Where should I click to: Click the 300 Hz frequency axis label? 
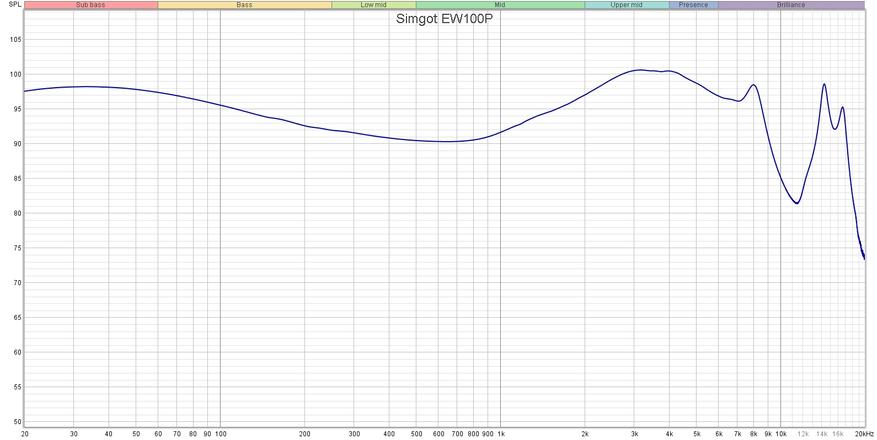[354, 434]
